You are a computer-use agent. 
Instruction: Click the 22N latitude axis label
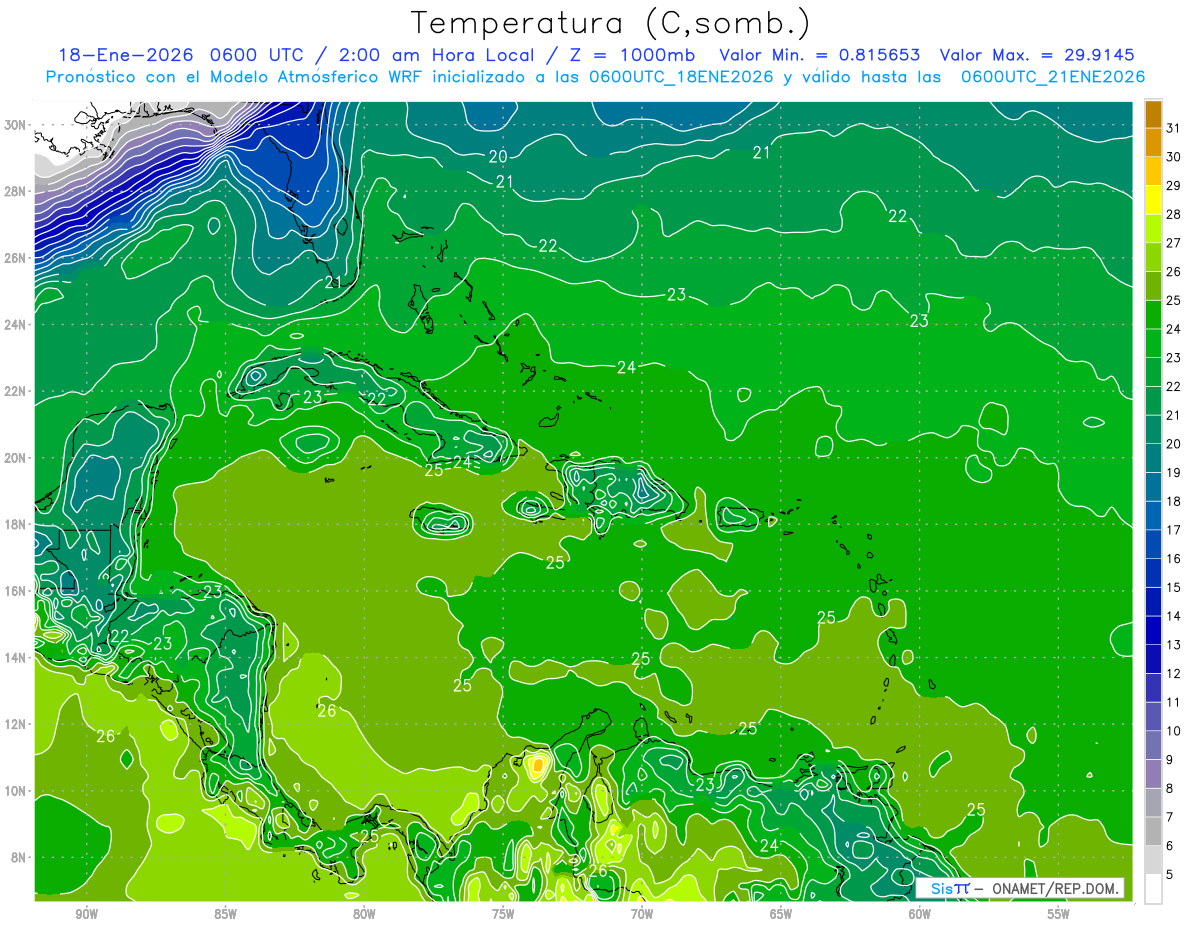click(17, 391)
